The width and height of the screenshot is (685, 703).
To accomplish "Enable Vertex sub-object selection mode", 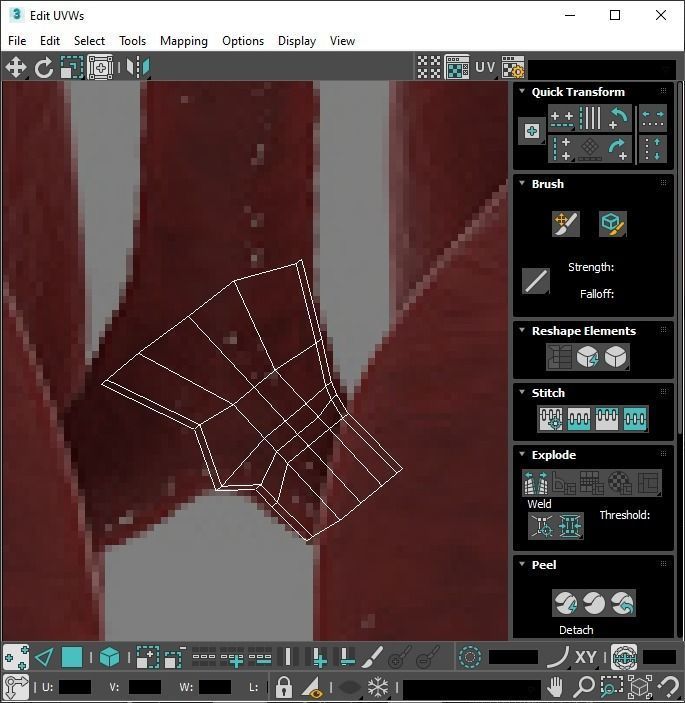I will (16, 658).
